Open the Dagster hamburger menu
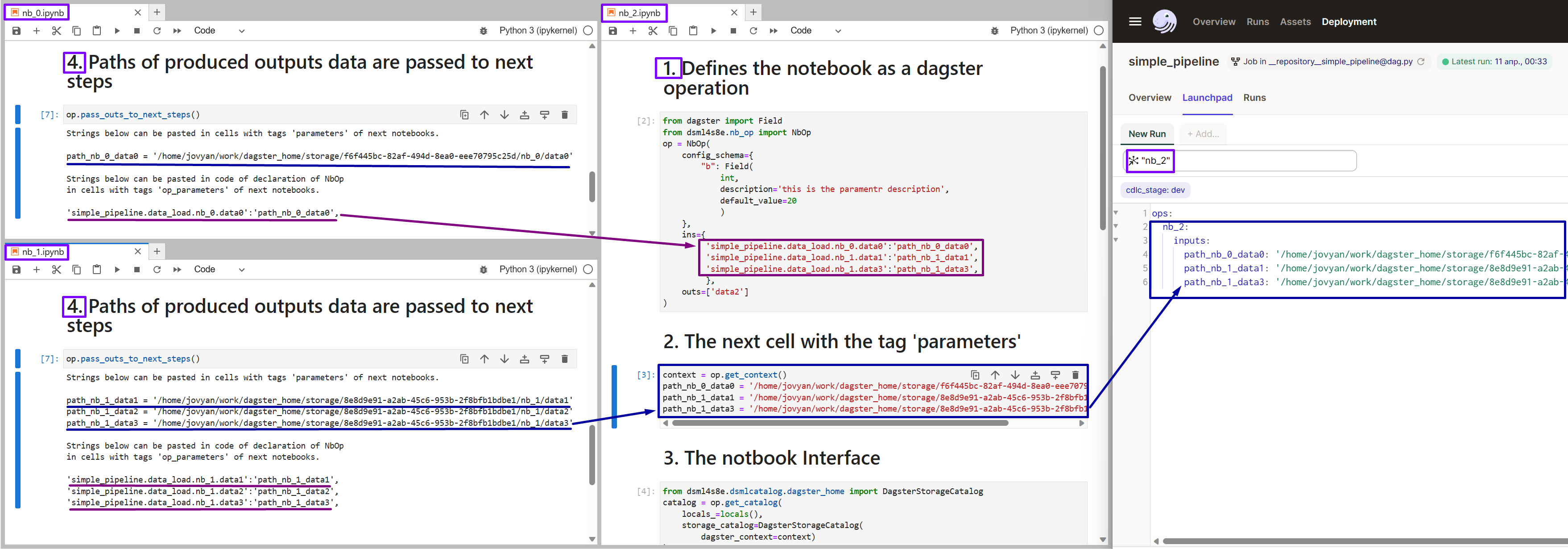This screenshot has height=549, width=1568. tap(1135, 21)
